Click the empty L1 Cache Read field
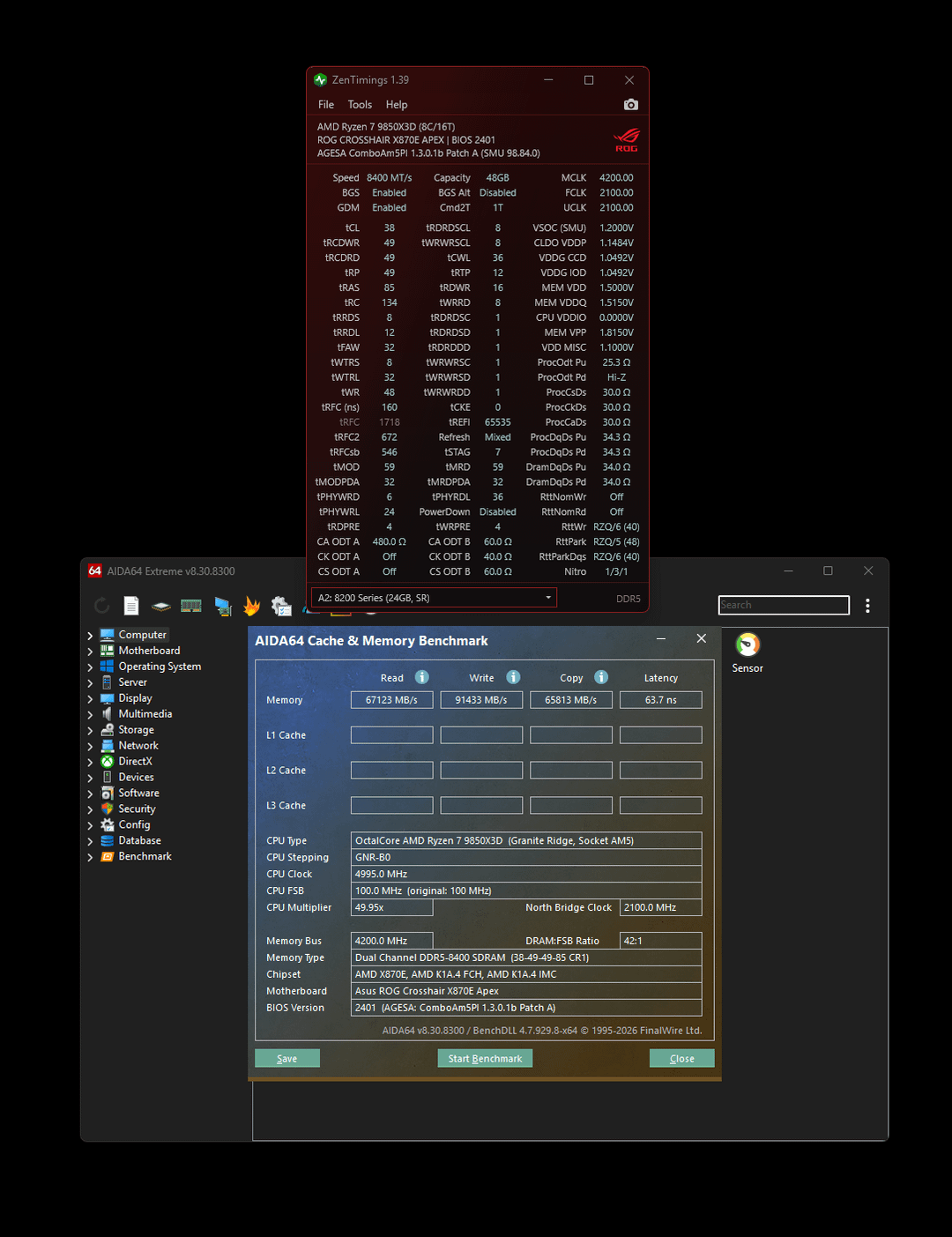 392,735
